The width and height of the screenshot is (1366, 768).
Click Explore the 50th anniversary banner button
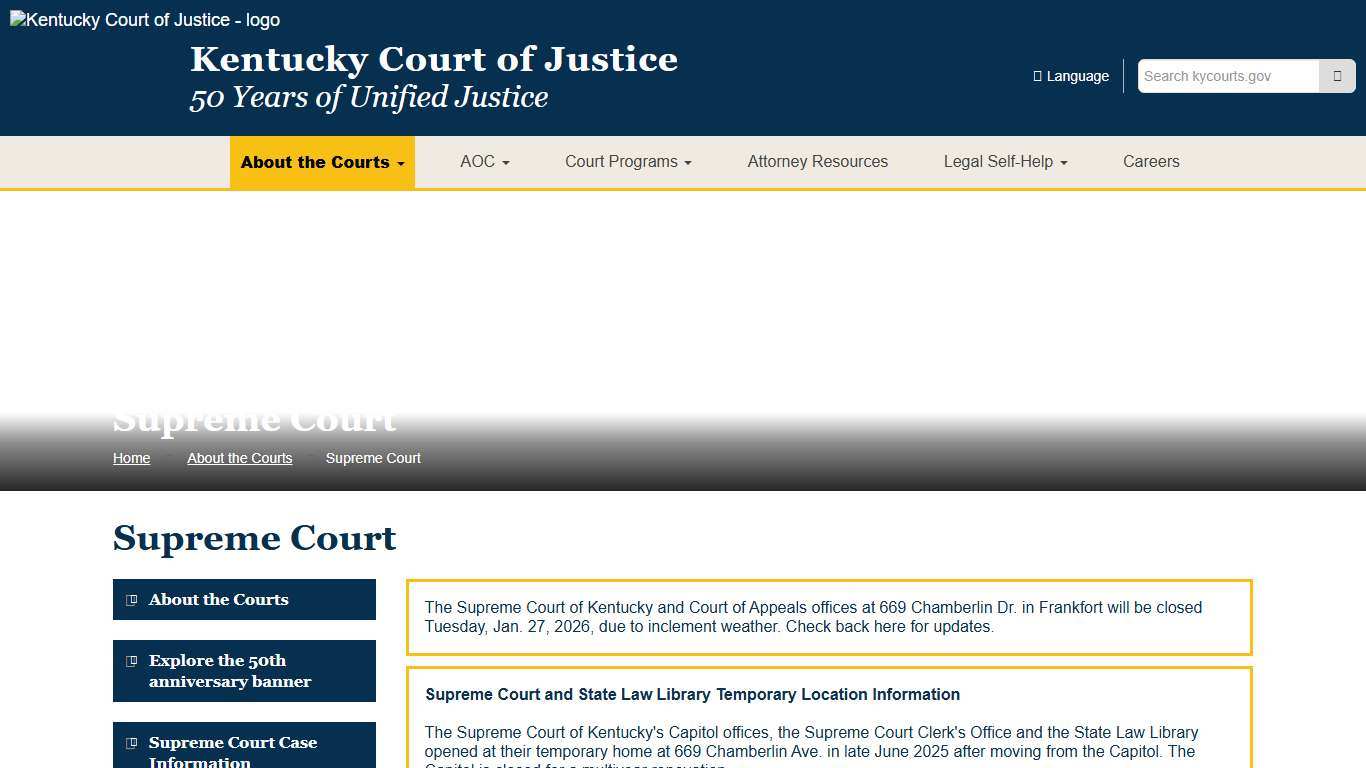click(244, 671)
